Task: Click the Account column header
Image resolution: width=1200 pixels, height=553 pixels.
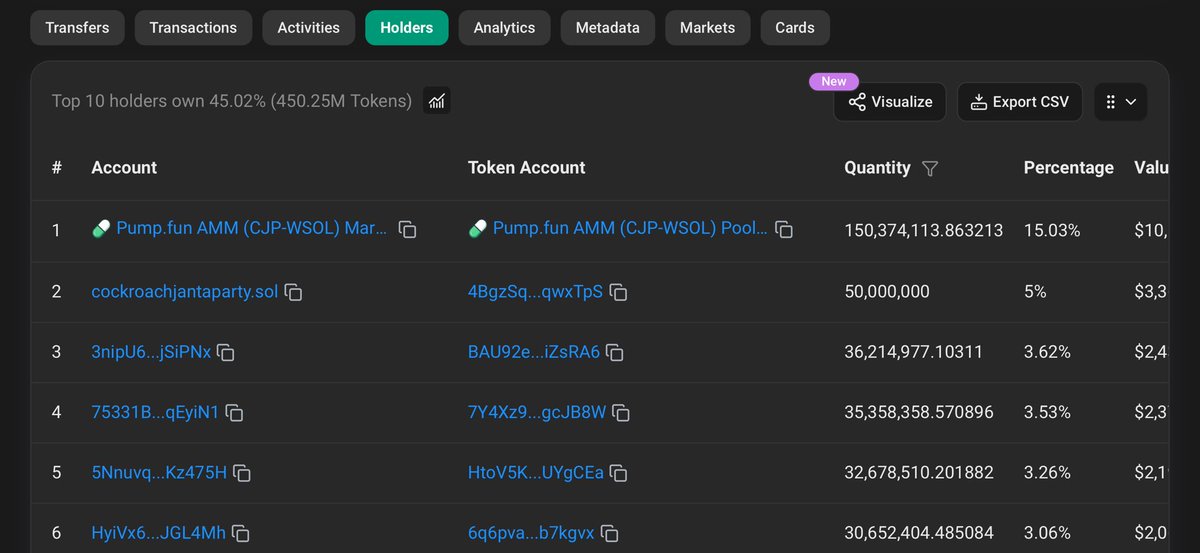Action: (124, 168)
